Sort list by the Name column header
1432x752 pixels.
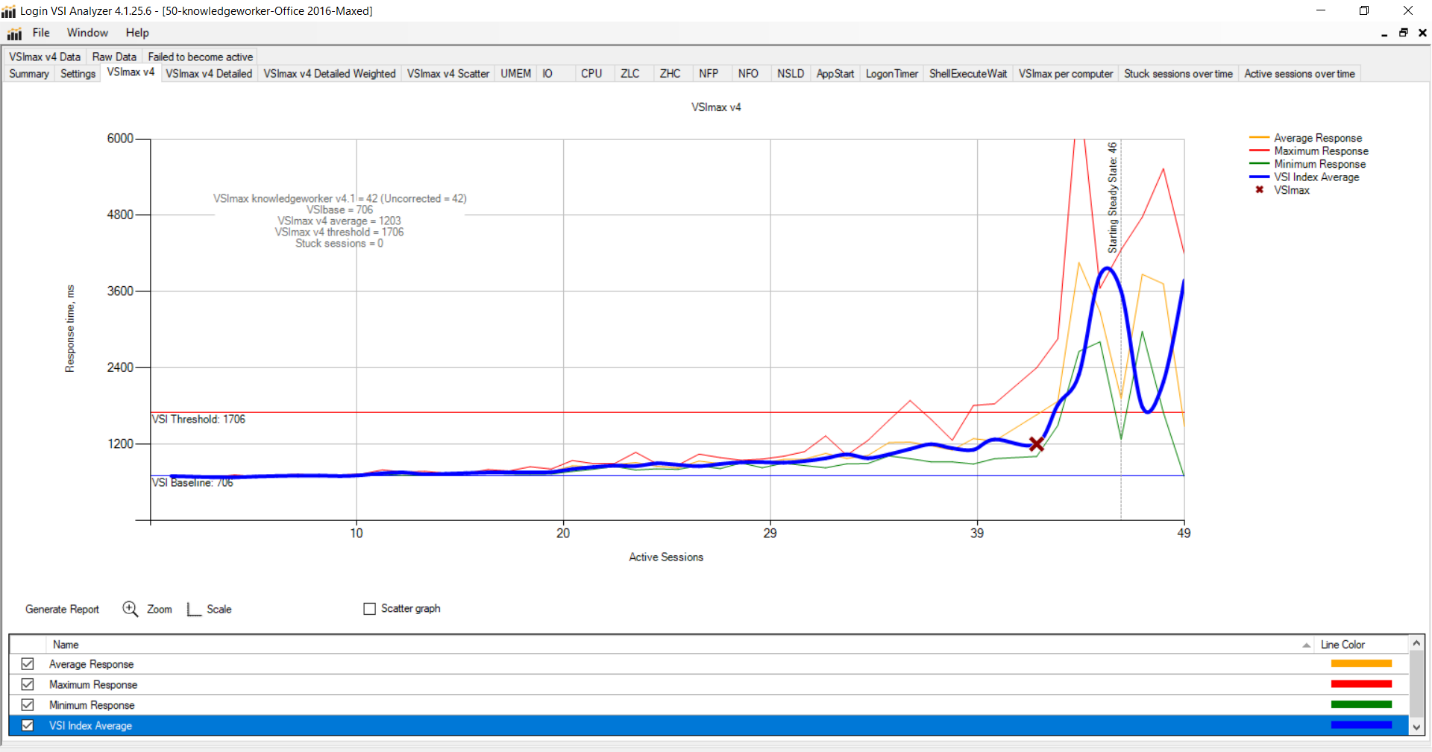(x=66, y=645)
